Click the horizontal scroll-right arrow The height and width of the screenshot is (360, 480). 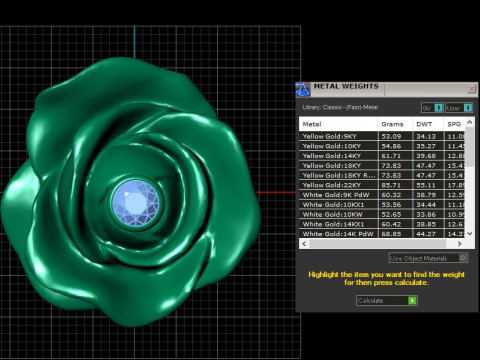(x=460, y=244)
